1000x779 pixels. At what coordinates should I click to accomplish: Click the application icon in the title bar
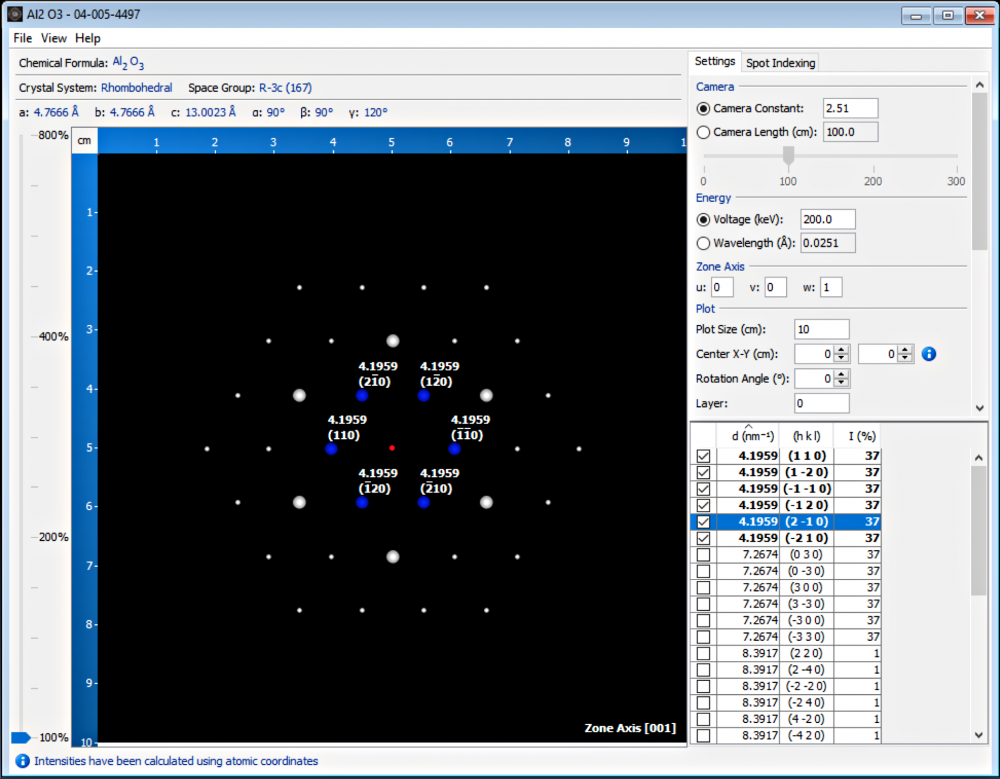[15, 14]
